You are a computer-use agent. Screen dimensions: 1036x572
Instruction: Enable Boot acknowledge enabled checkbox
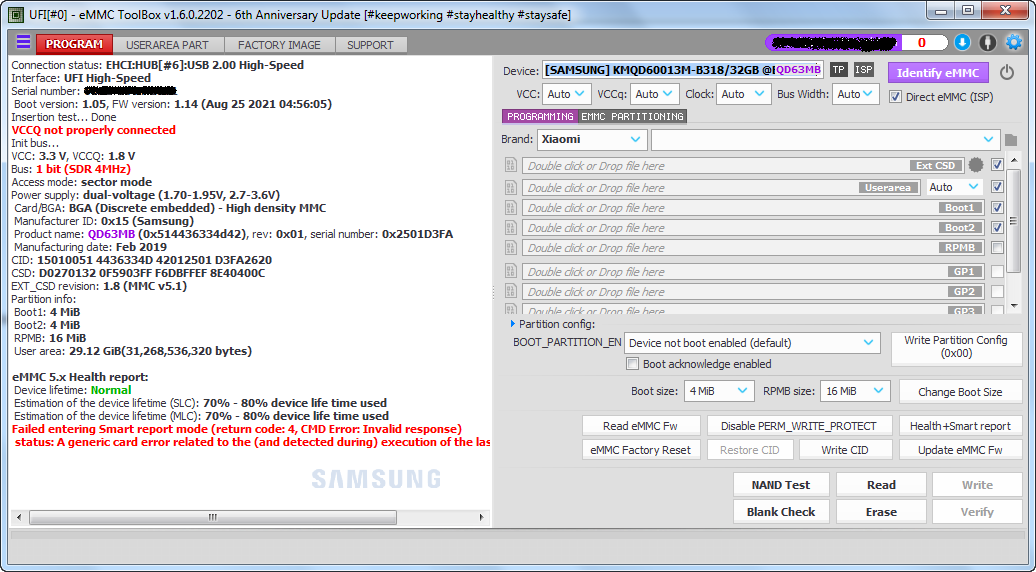coord(633,364)
